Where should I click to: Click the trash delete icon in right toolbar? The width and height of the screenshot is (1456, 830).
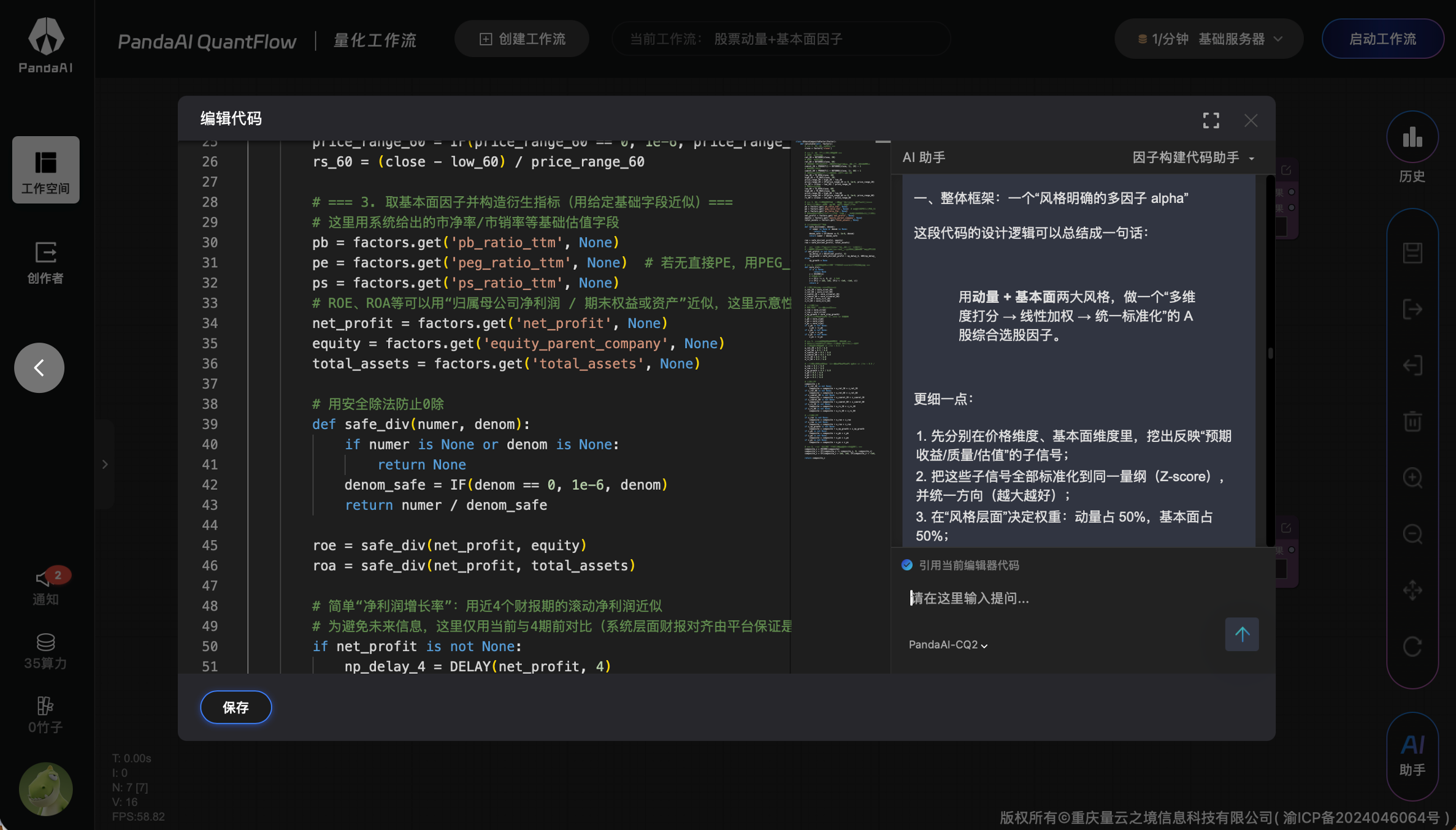(1412, 421)
